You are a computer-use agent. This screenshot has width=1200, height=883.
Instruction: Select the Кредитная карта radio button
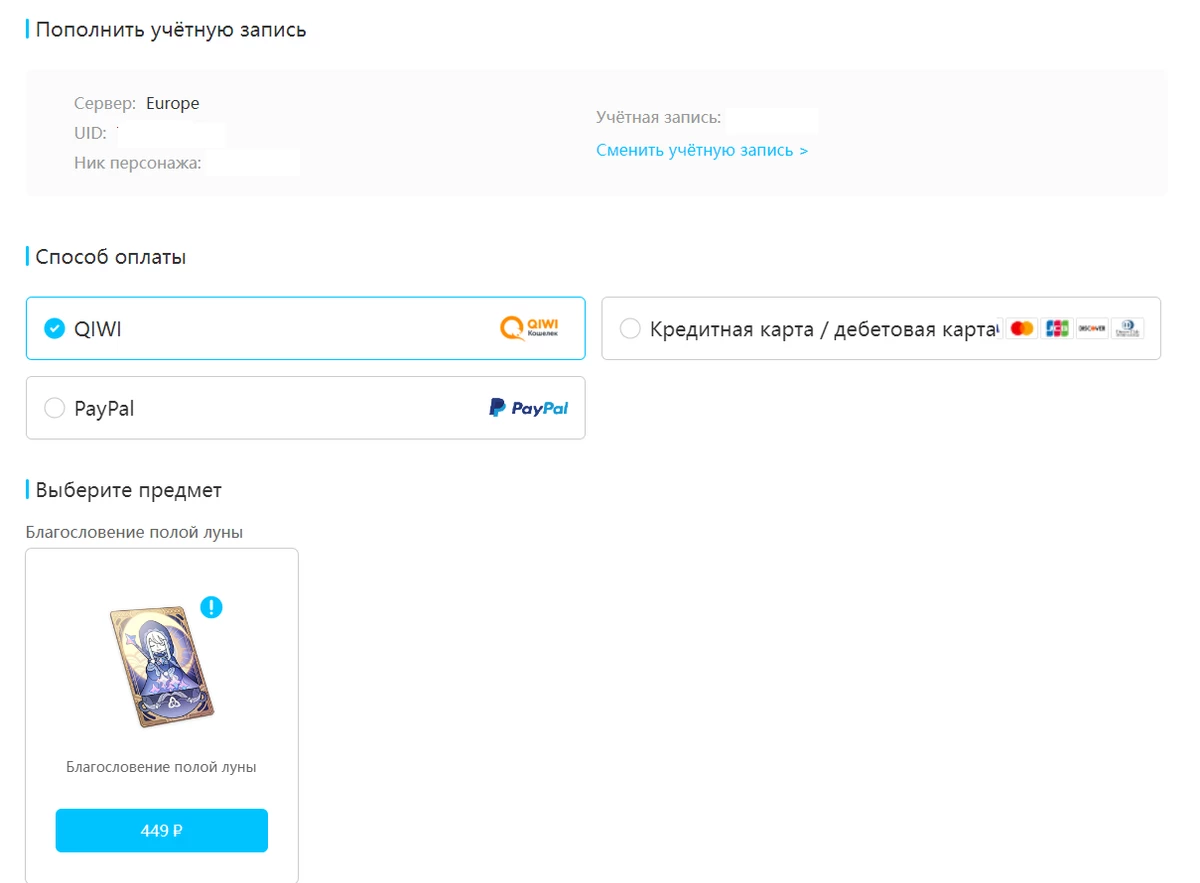[x=630, y=328]
